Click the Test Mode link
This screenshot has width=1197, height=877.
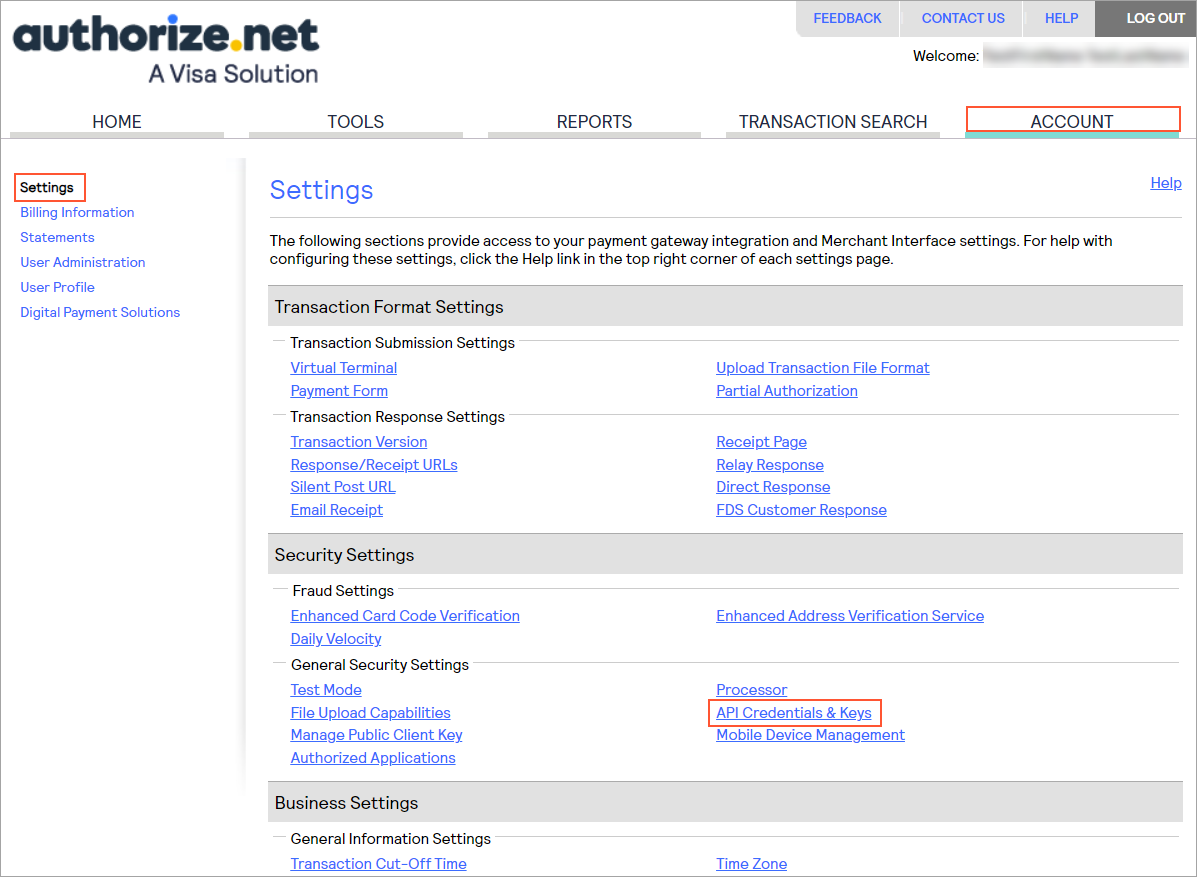pyautogui.click(x=326, y=690)
